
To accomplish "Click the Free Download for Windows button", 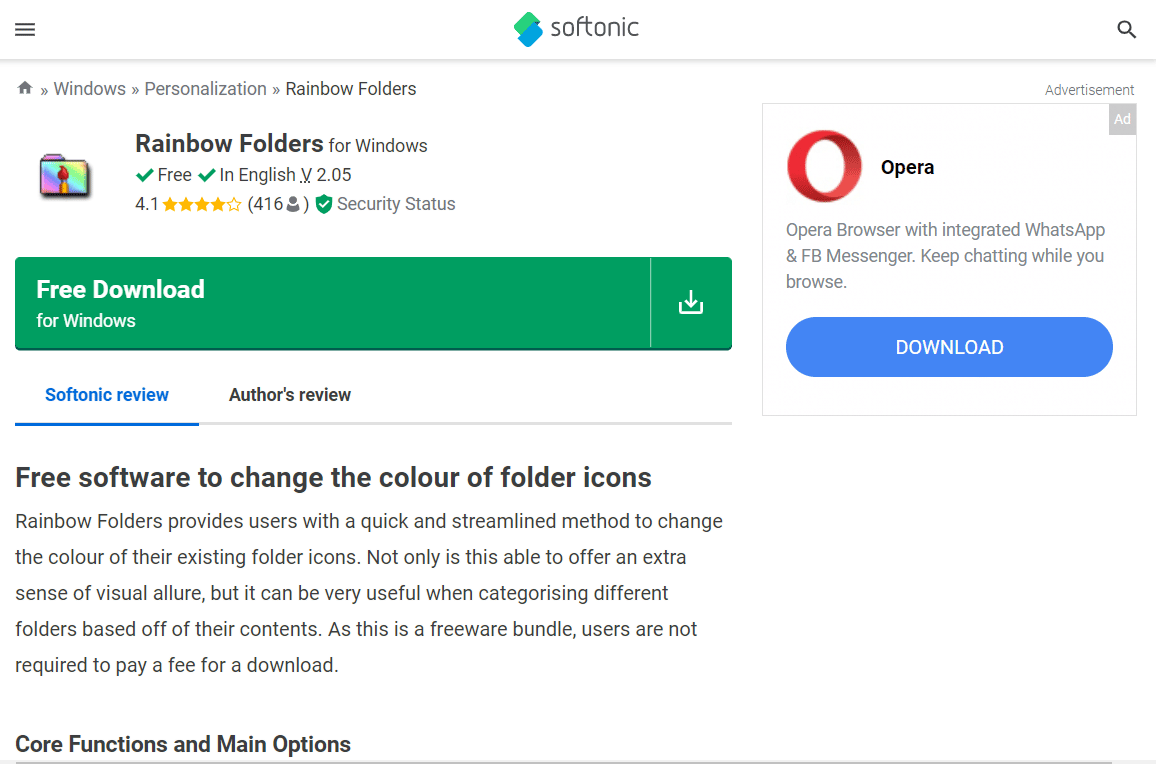I will 332,303.
